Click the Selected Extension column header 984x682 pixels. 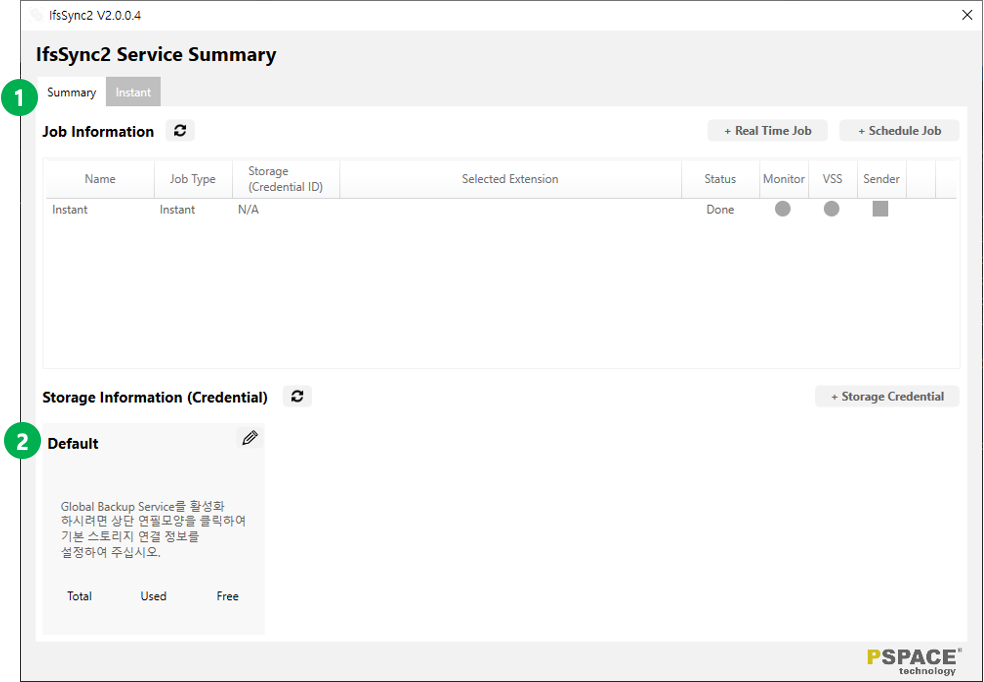click(510, 179)
